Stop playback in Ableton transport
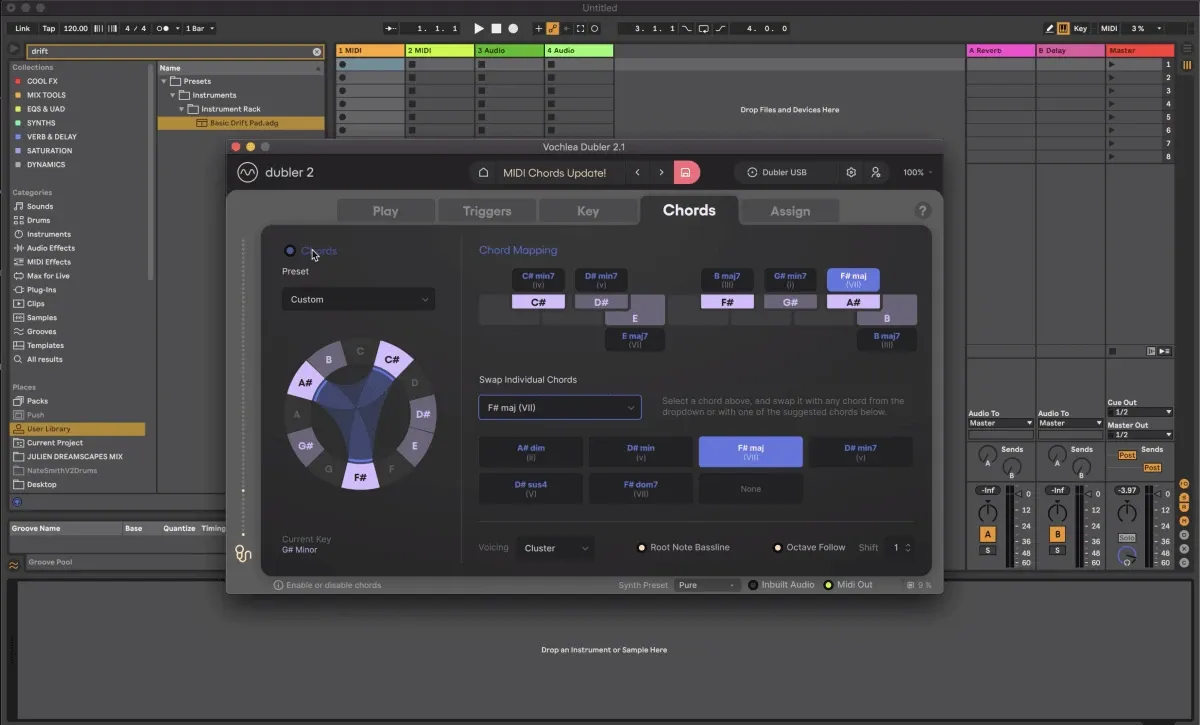 tap(496, 29)
